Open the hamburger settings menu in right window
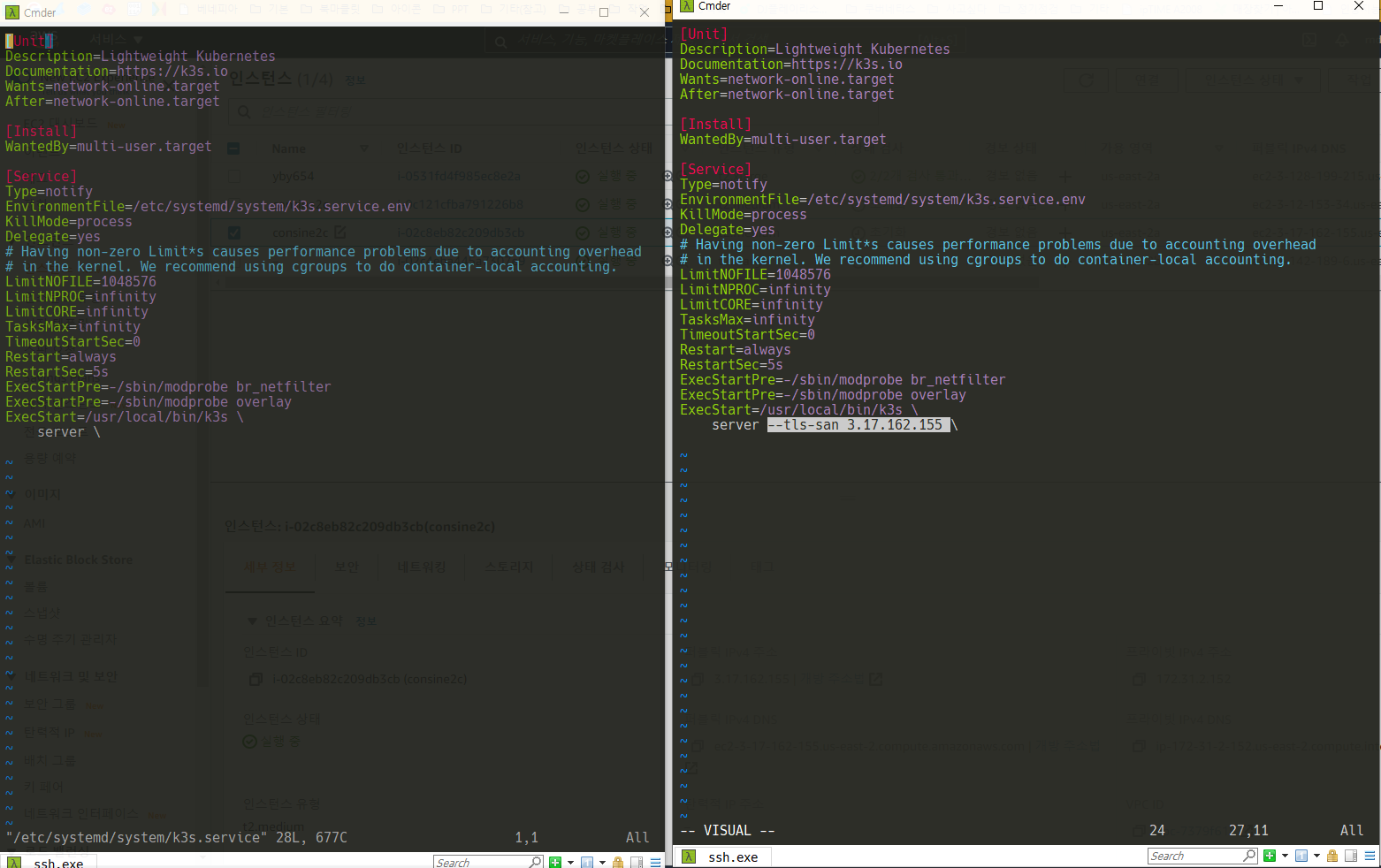 [x=1370, y=856]
